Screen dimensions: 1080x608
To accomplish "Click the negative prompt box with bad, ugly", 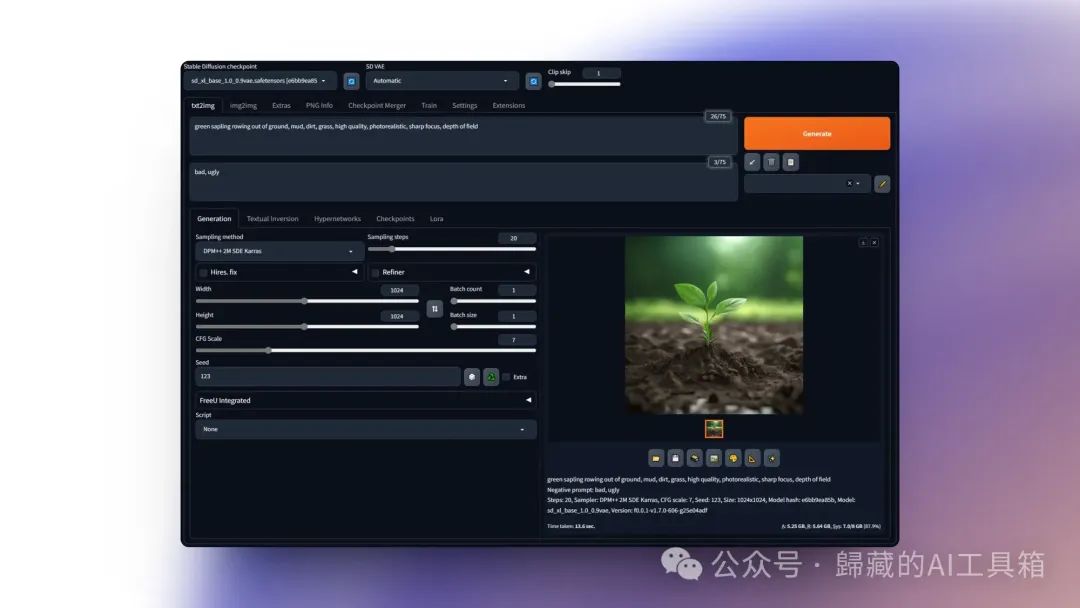I will click(464, 182).
